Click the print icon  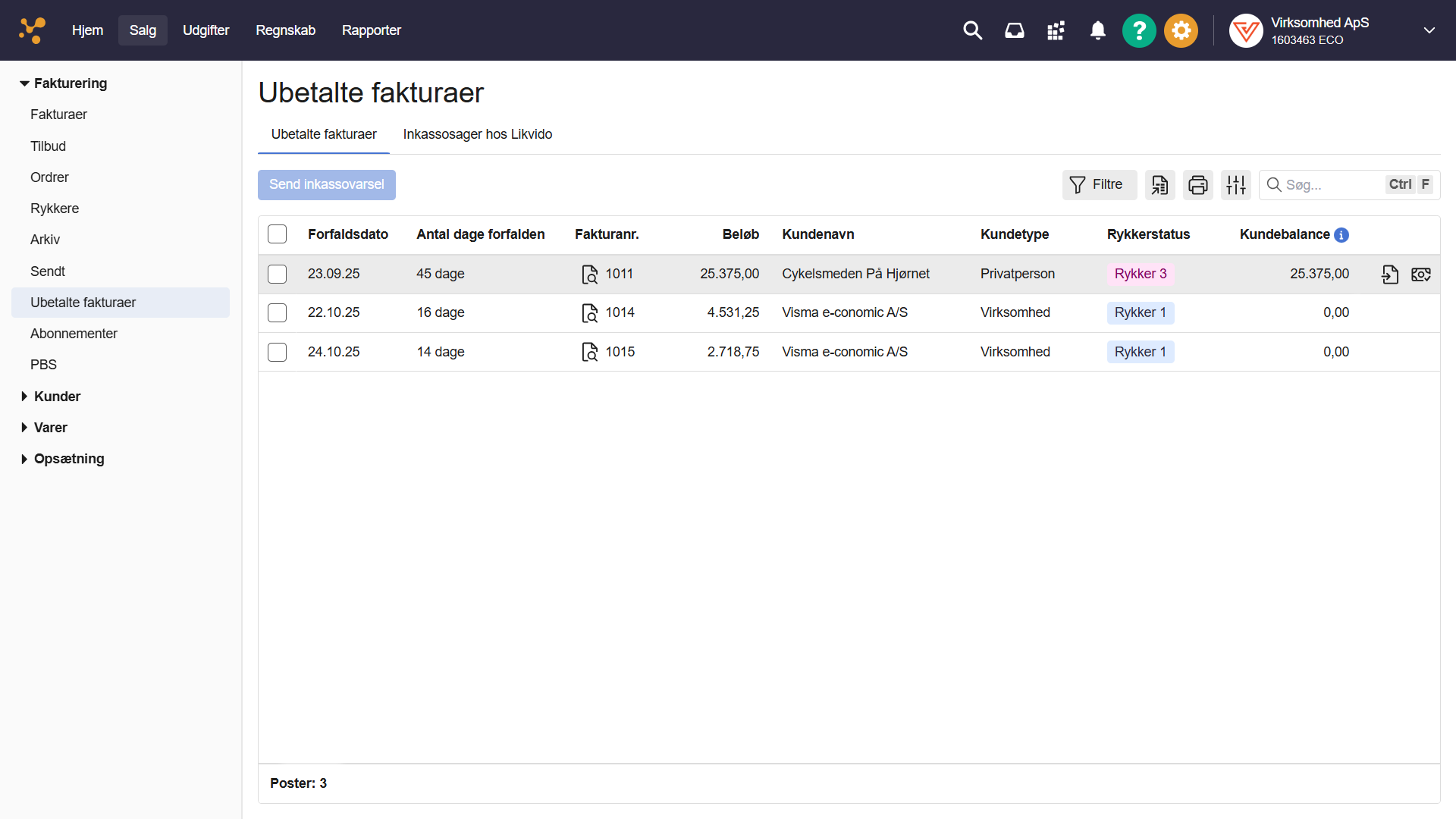(x=1197, y=185)
